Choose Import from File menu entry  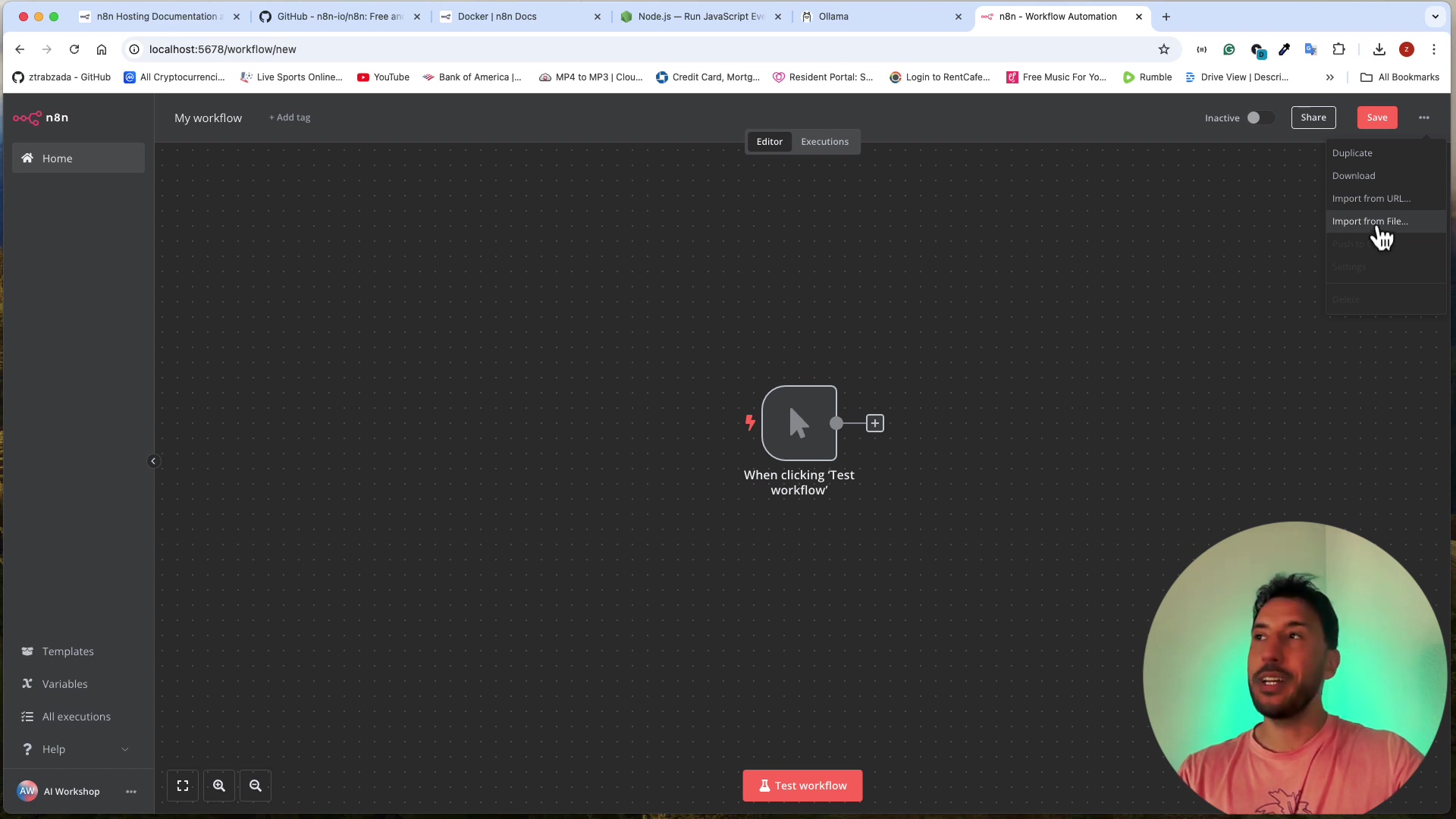tap(1370, 221)
